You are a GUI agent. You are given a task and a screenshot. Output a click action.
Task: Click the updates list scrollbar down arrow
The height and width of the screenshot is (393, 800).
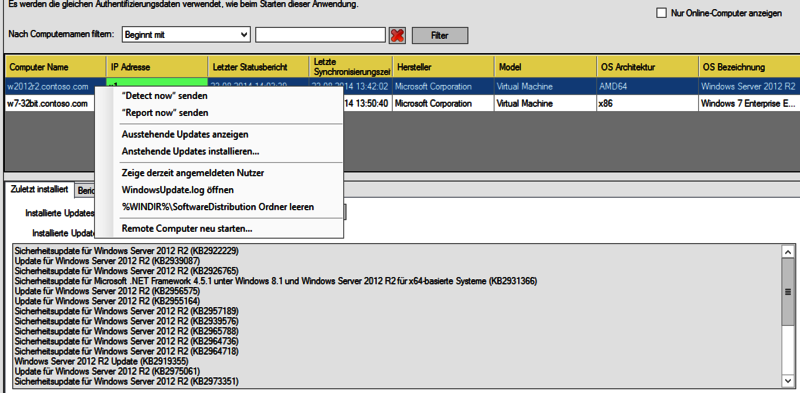[788, 380]
